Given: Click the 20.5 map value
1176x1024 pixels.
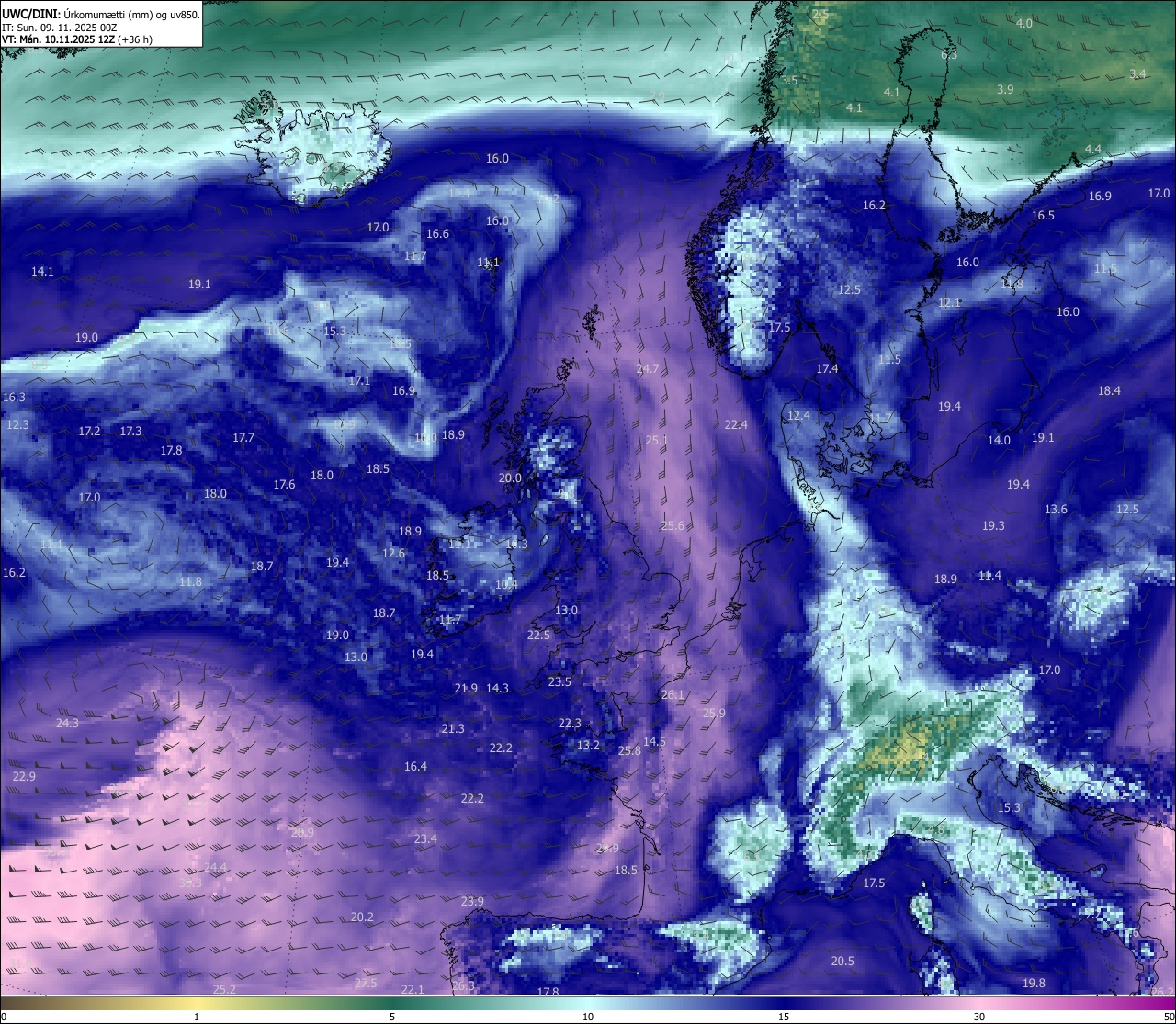Looking at the screenshot, I should click(x=842, y=961).
